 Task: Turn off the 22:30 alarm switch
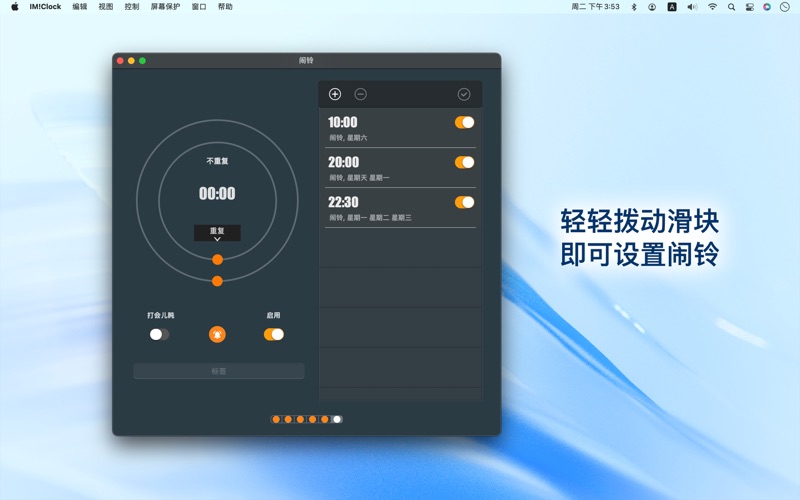(x=464, y=202)
